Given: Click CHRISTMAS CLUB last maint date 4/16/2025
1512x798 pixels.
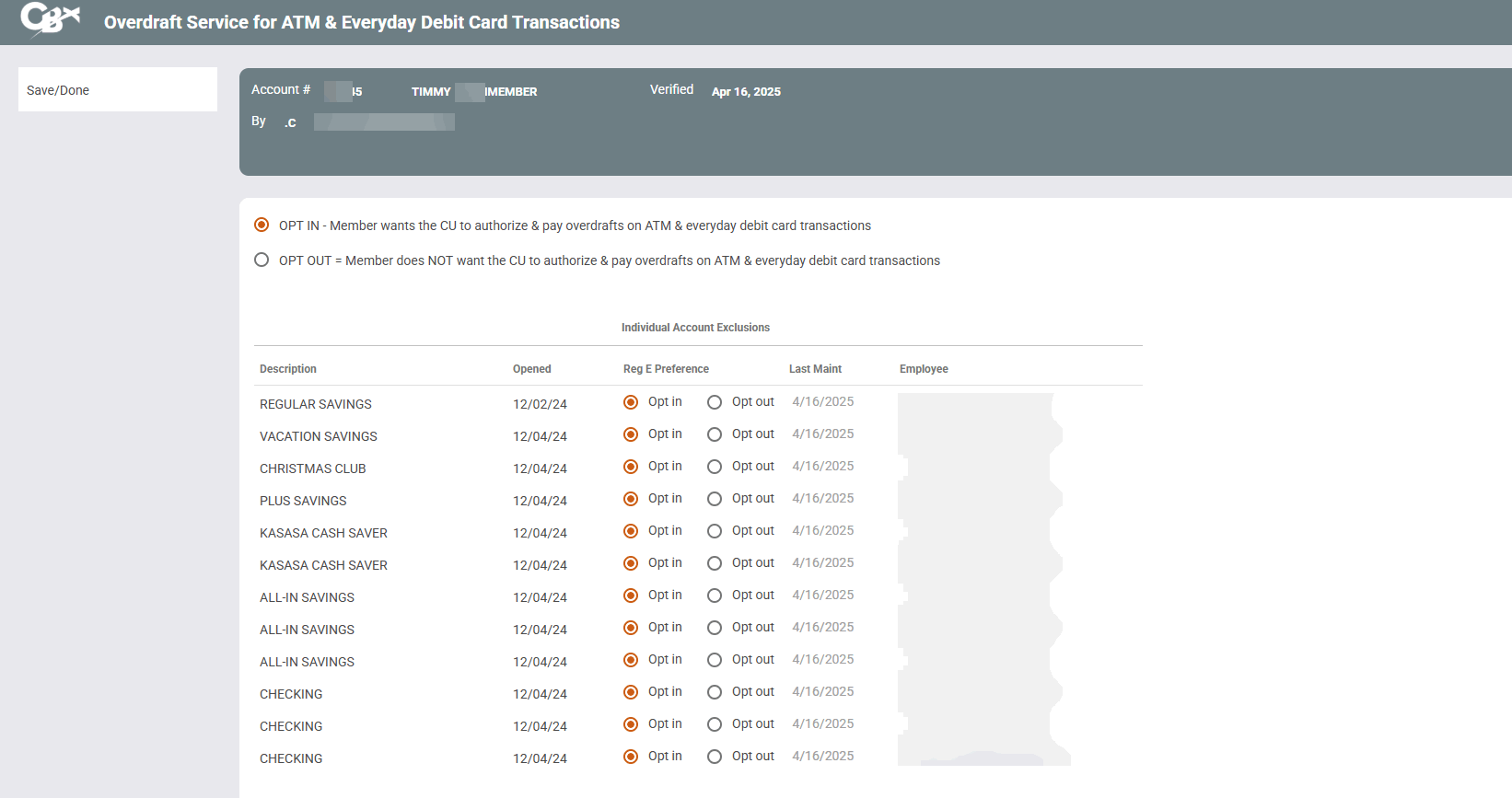Looking at the screenshot, I should pos(823,466).
